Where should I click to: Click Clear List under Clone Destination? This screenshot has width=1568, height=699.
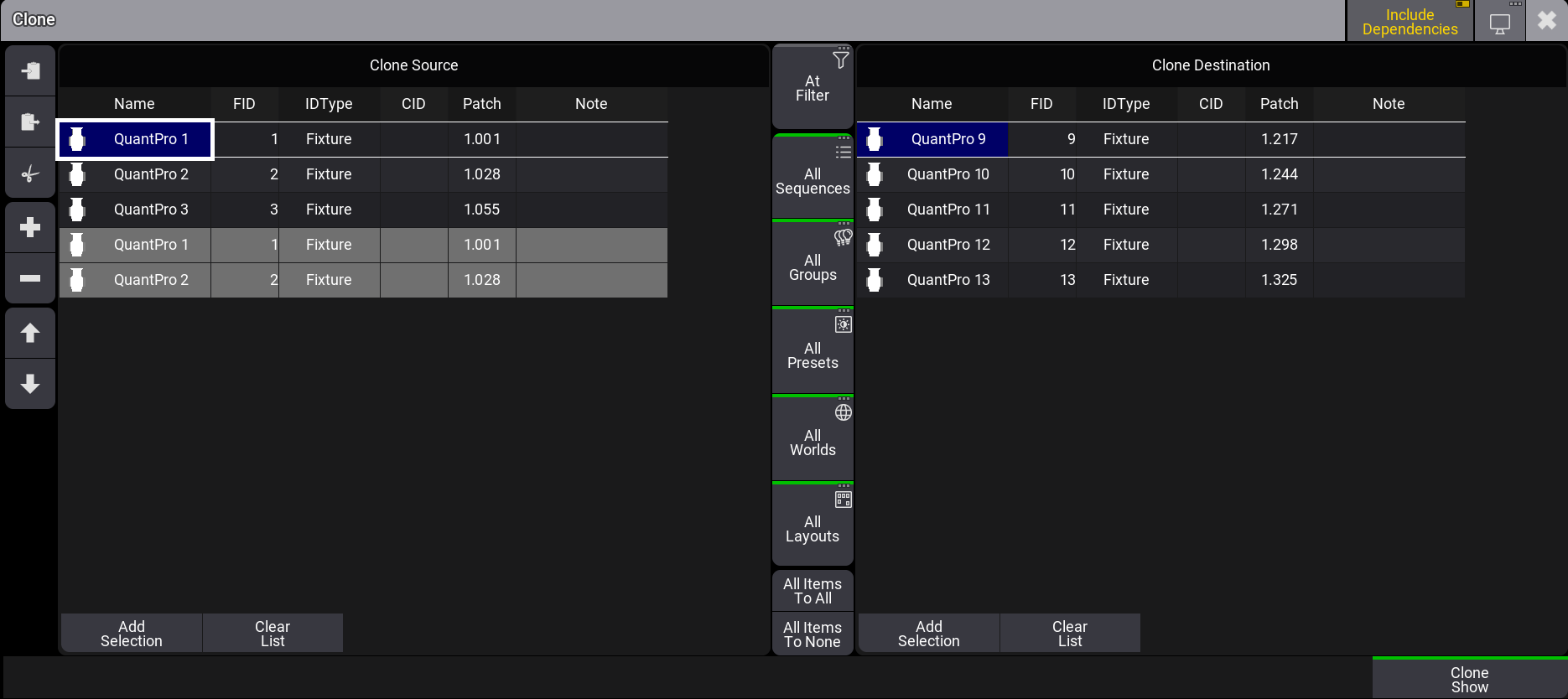(x=1070, y=634)
